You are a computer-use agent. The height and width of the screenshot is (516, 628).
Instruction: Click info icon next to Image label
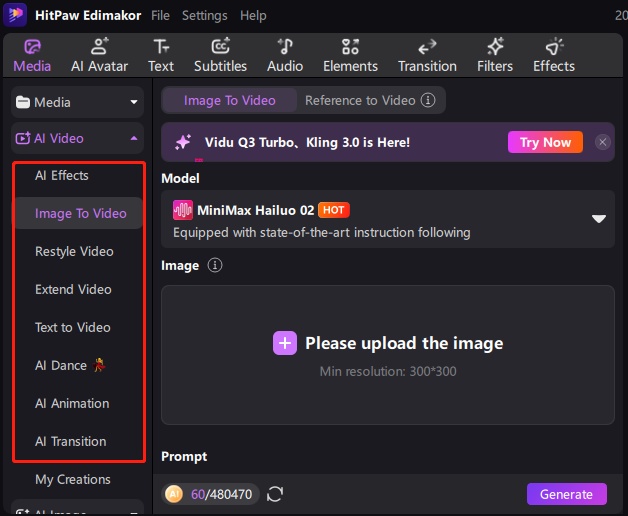(215, 265)
